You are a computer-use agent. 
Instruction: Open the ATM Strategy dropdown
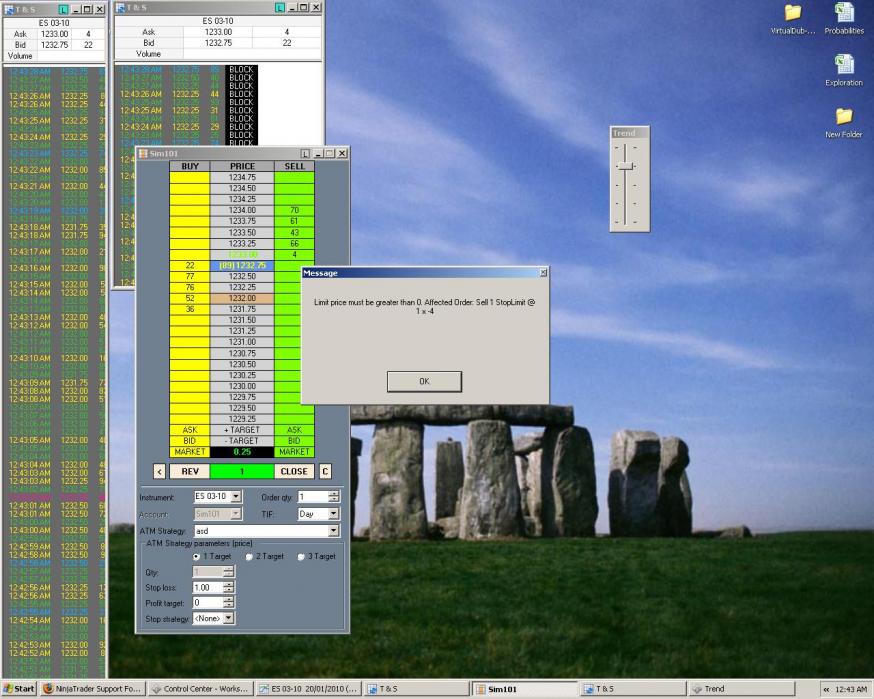[x=333, y=531]
